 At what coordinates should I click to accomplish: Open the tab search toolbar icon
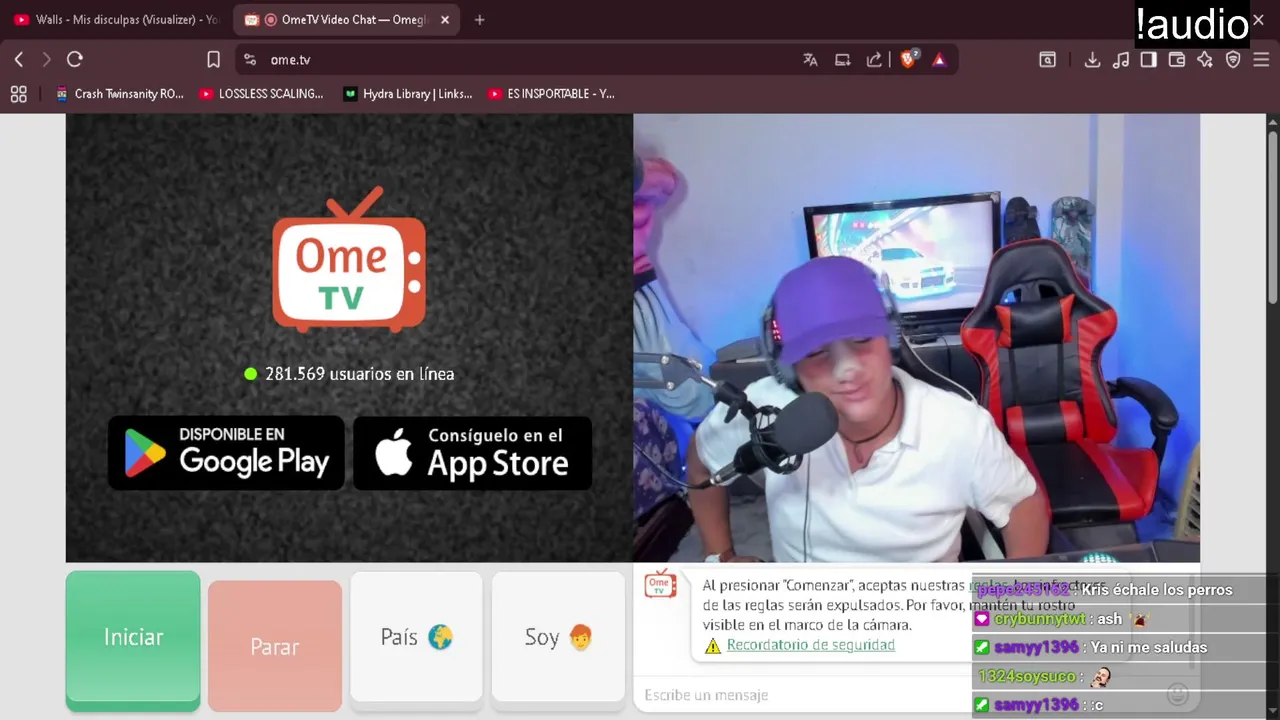tap(1047, 60)
